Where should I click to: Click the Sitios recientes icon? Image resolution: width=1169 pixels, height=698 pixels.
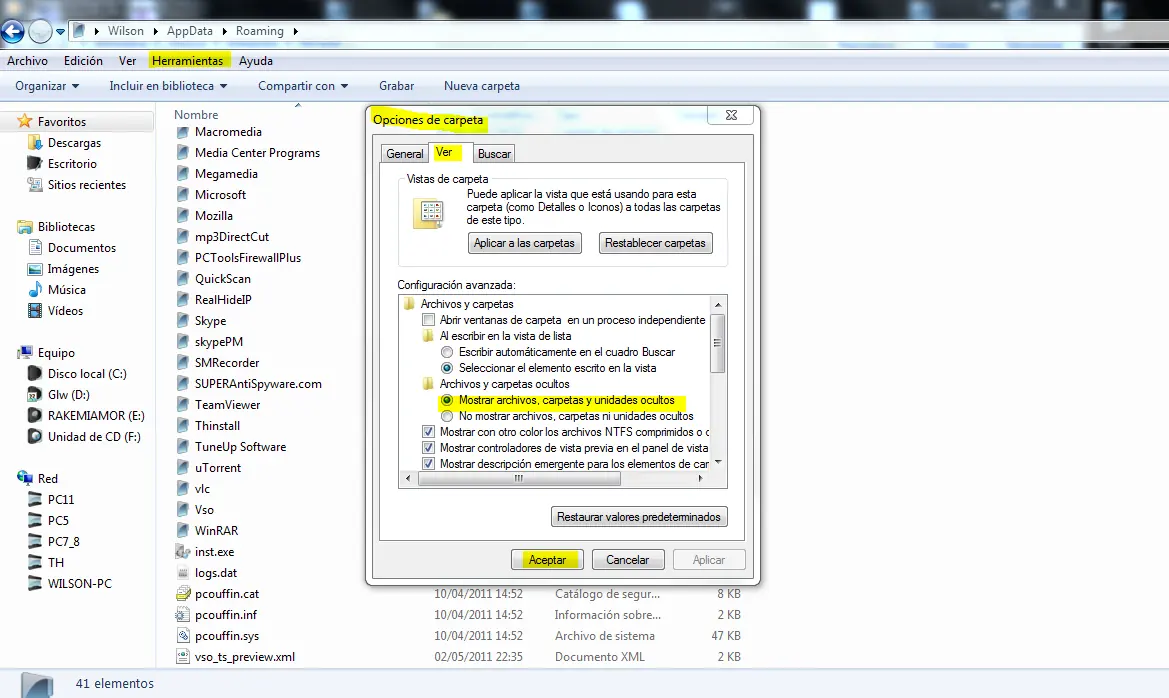click(x=34, y=184)
